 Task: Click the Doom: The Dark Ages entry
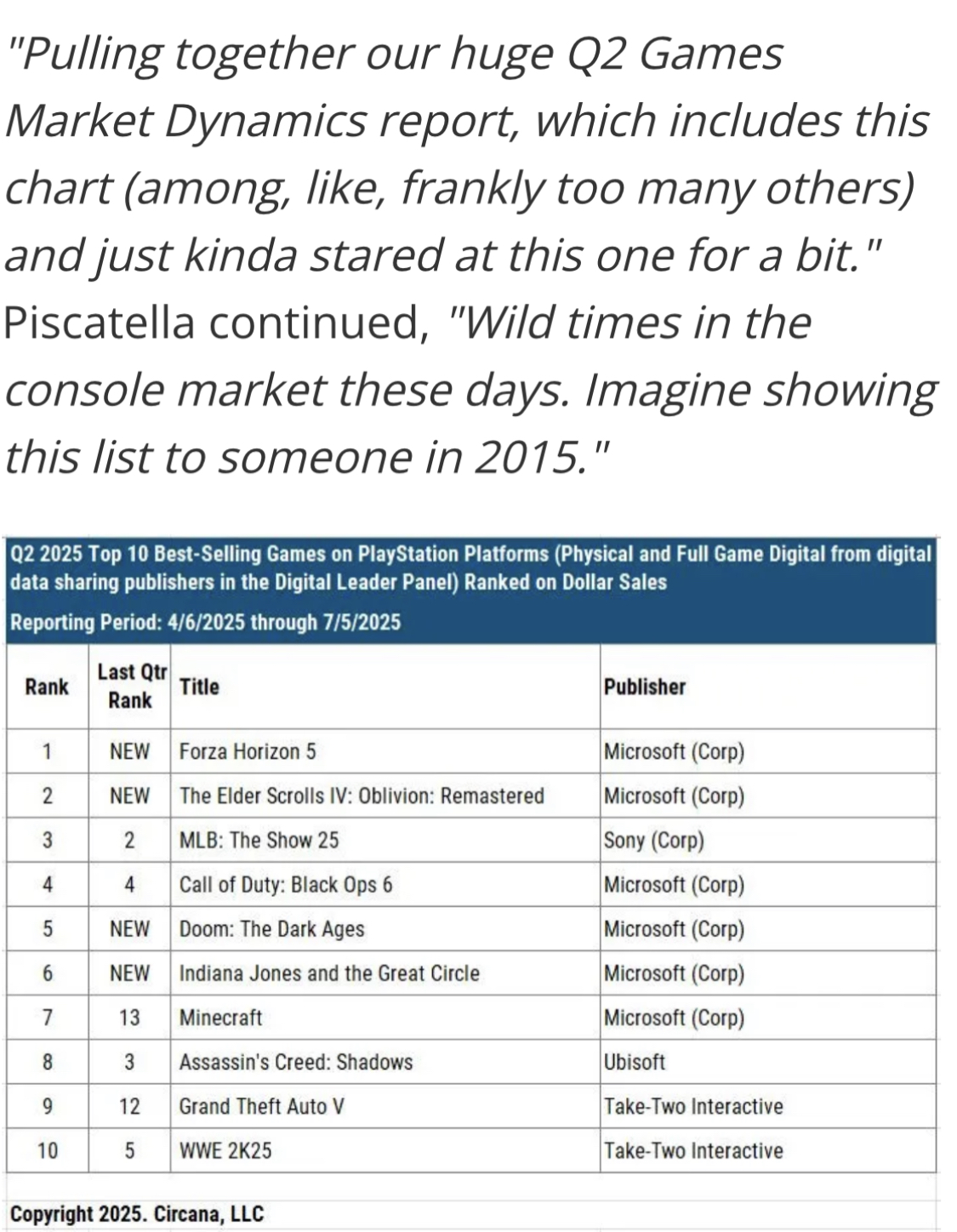271,928
